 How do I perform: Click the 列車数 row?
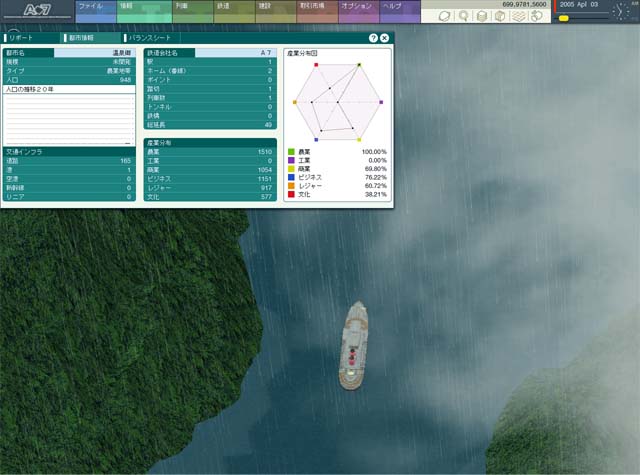pyautogui.click(x=210, y=98)
